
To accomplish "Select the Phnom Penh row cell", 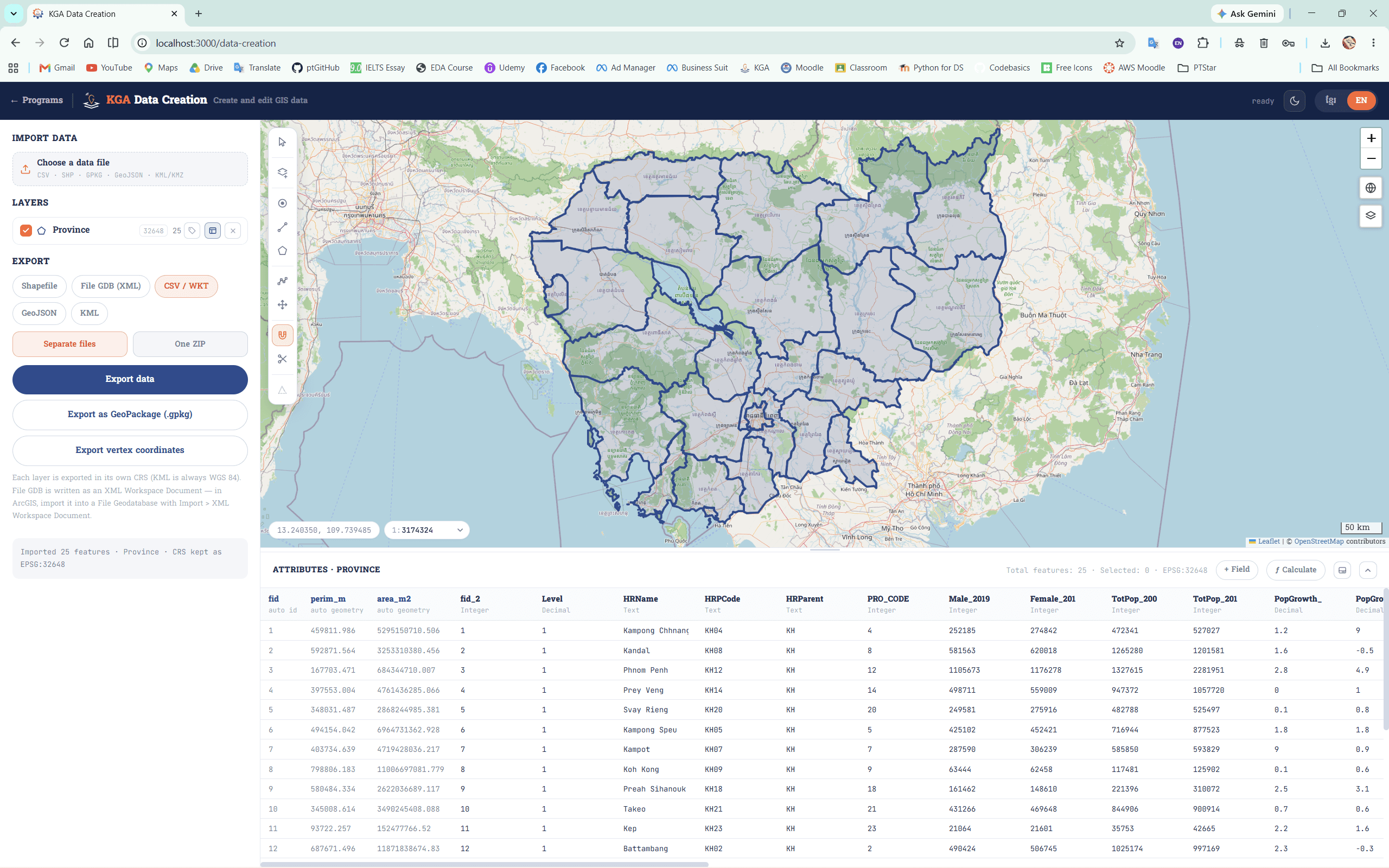I will point(645,670).
